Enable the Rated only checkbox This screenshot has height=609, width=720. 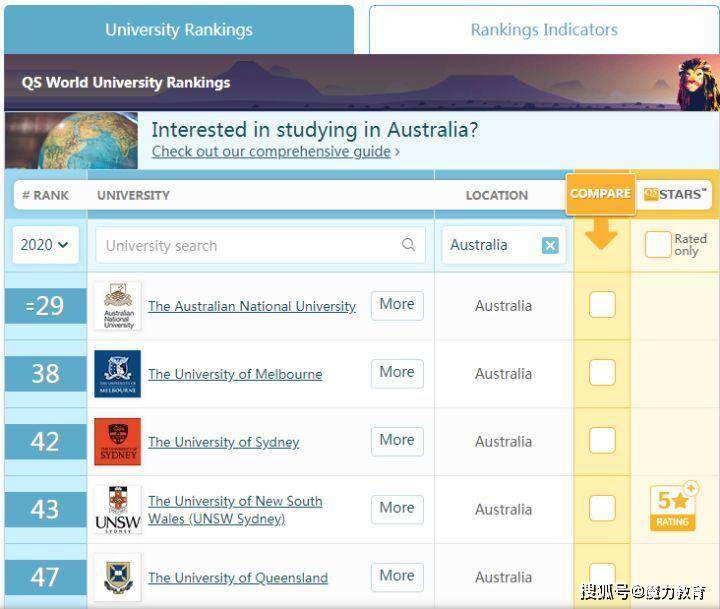[658, 244]
